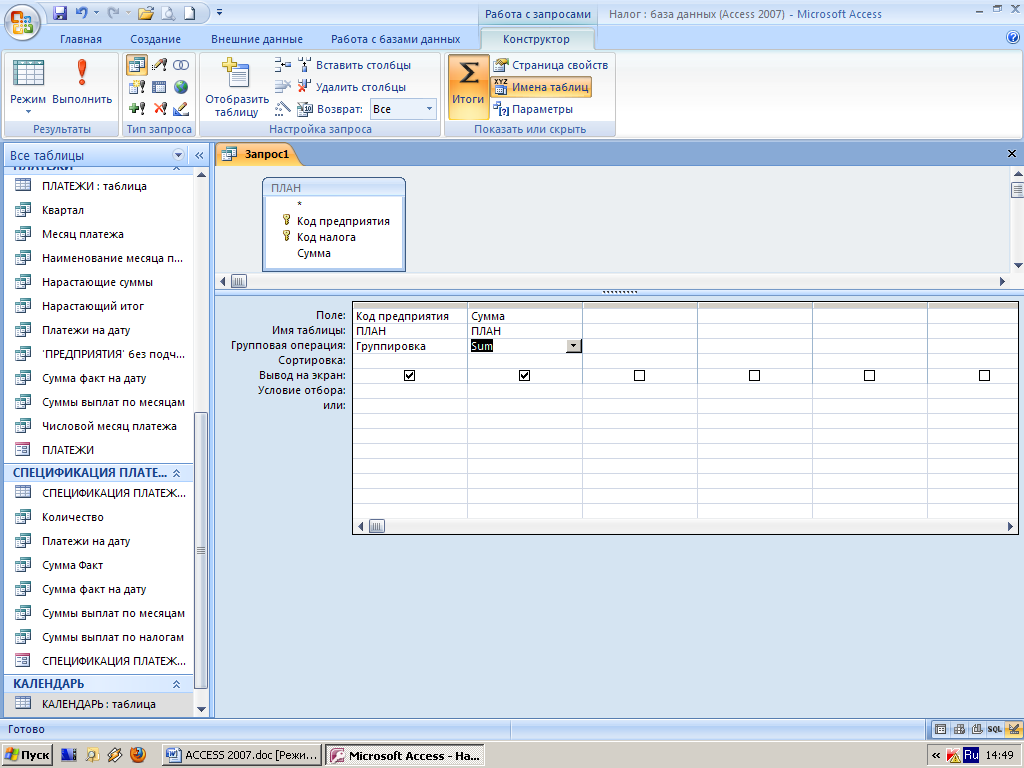
Task: Open the Возврат 'Все' combo box
Action: 403,109
